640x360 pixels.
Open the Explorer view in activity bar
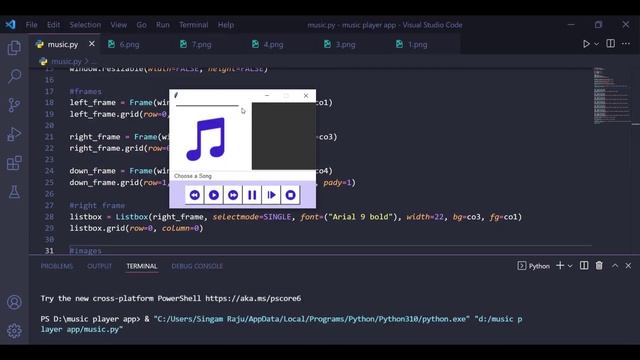14,48
